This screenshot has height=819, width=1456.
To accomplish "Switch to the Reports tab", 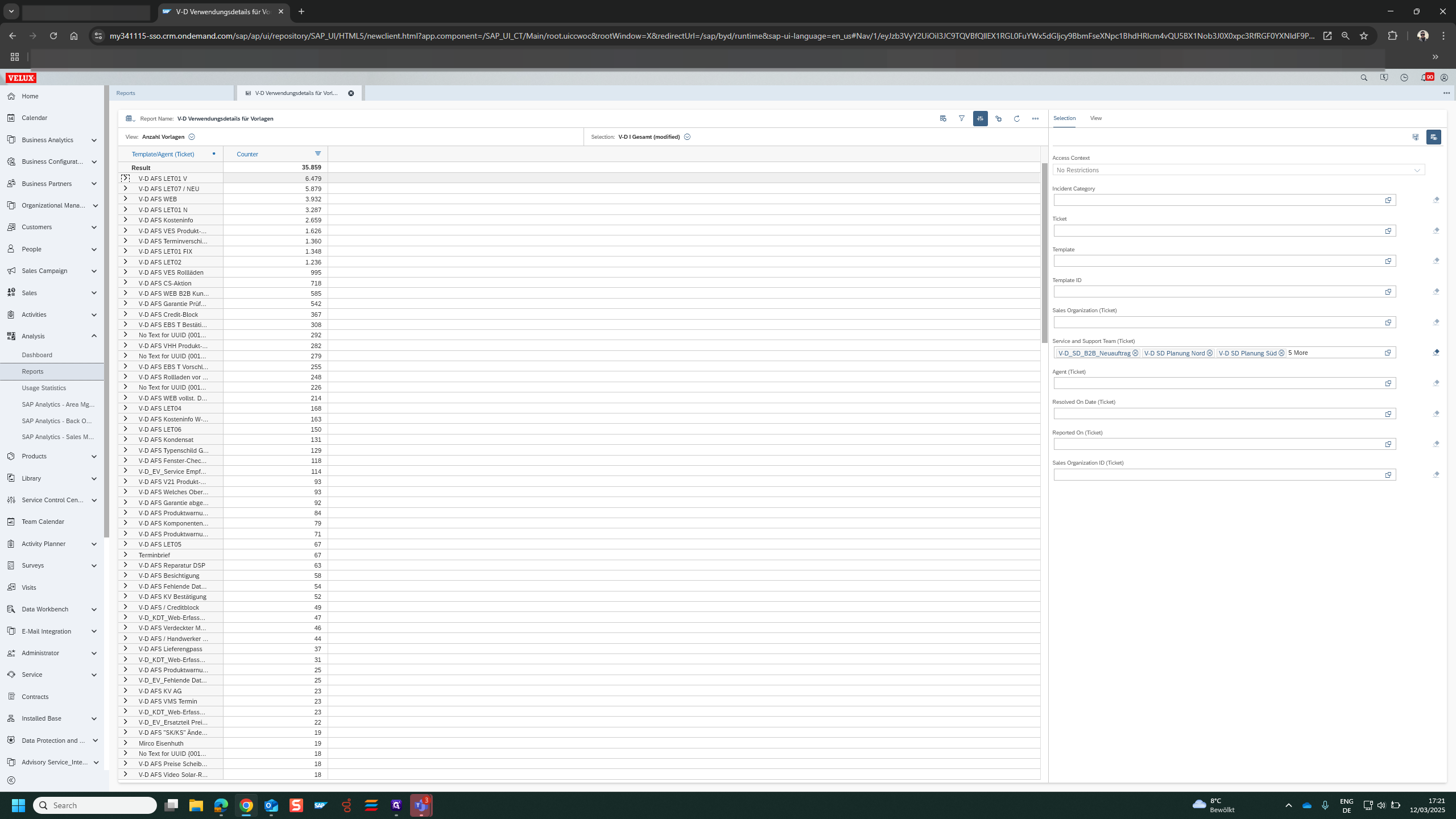I will [126, 93].
